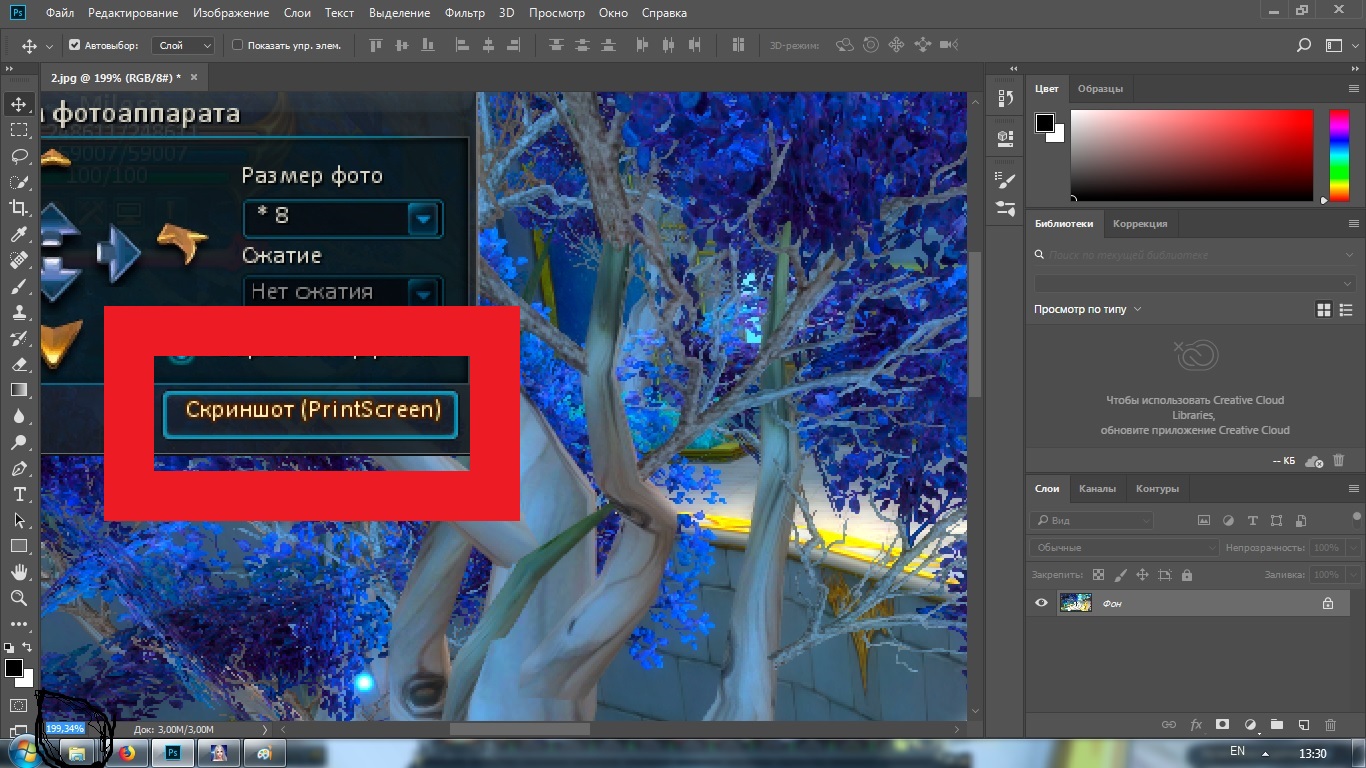The image size is (1366, 768).
Task: Select the Rectangle shape tool
Action: pos(19,546)
